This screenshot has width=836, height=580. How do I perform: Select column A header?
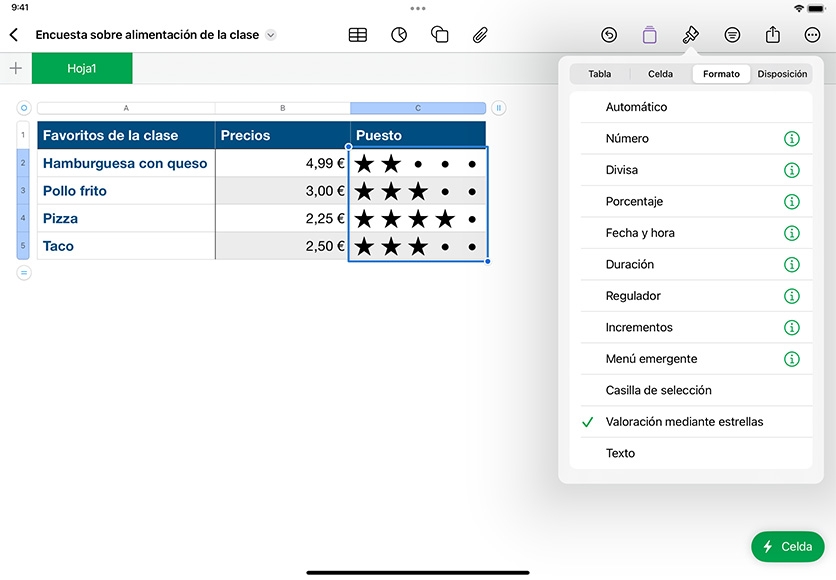[126, 108]
